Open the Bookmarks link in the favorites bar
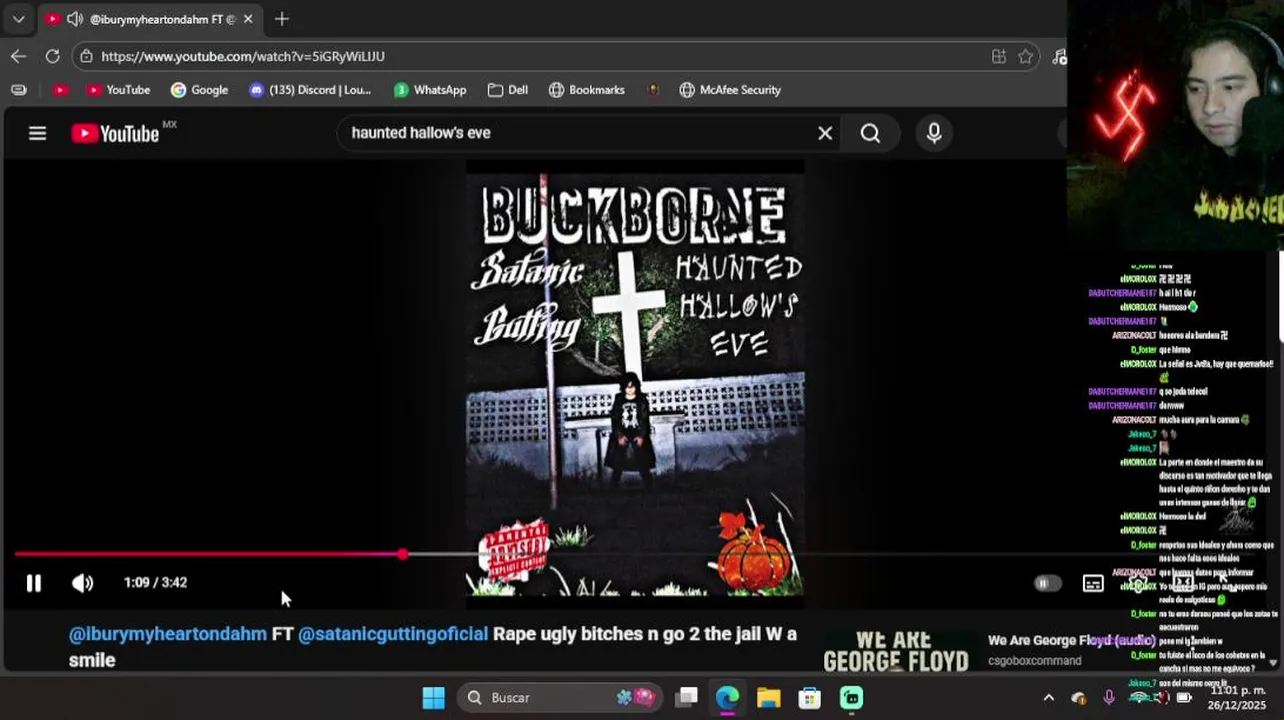 click(x=587, y=90)
